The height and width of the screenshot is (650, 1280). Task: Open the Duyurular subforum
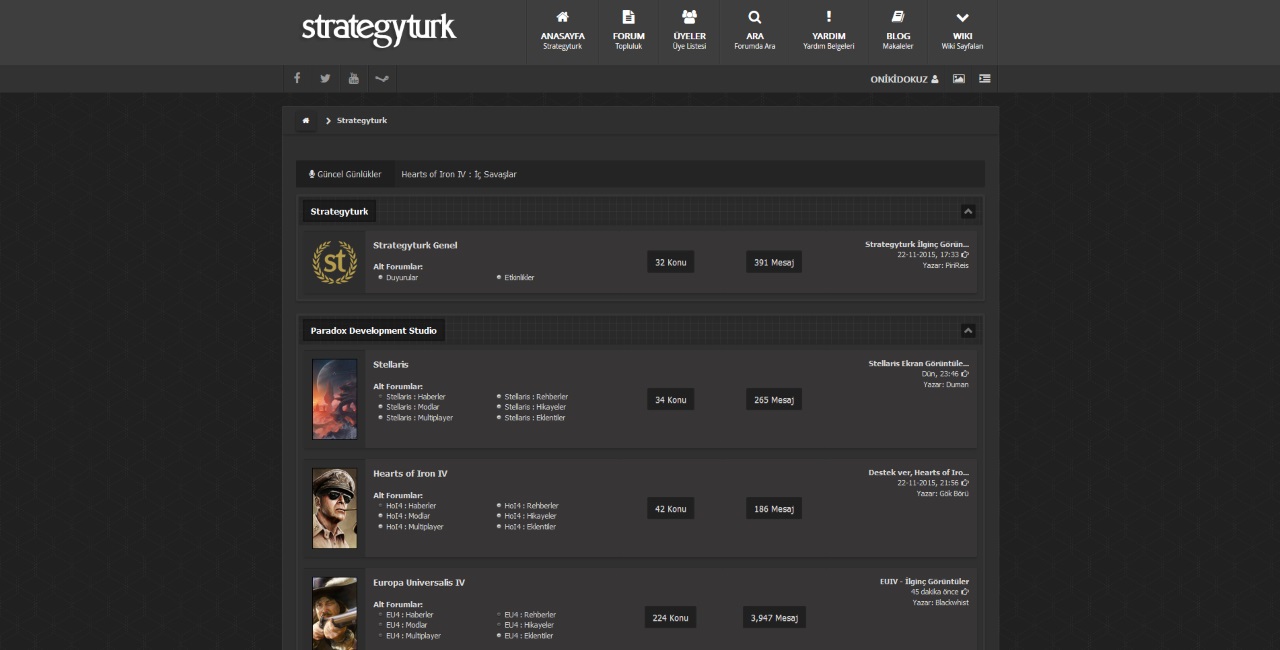402,277
